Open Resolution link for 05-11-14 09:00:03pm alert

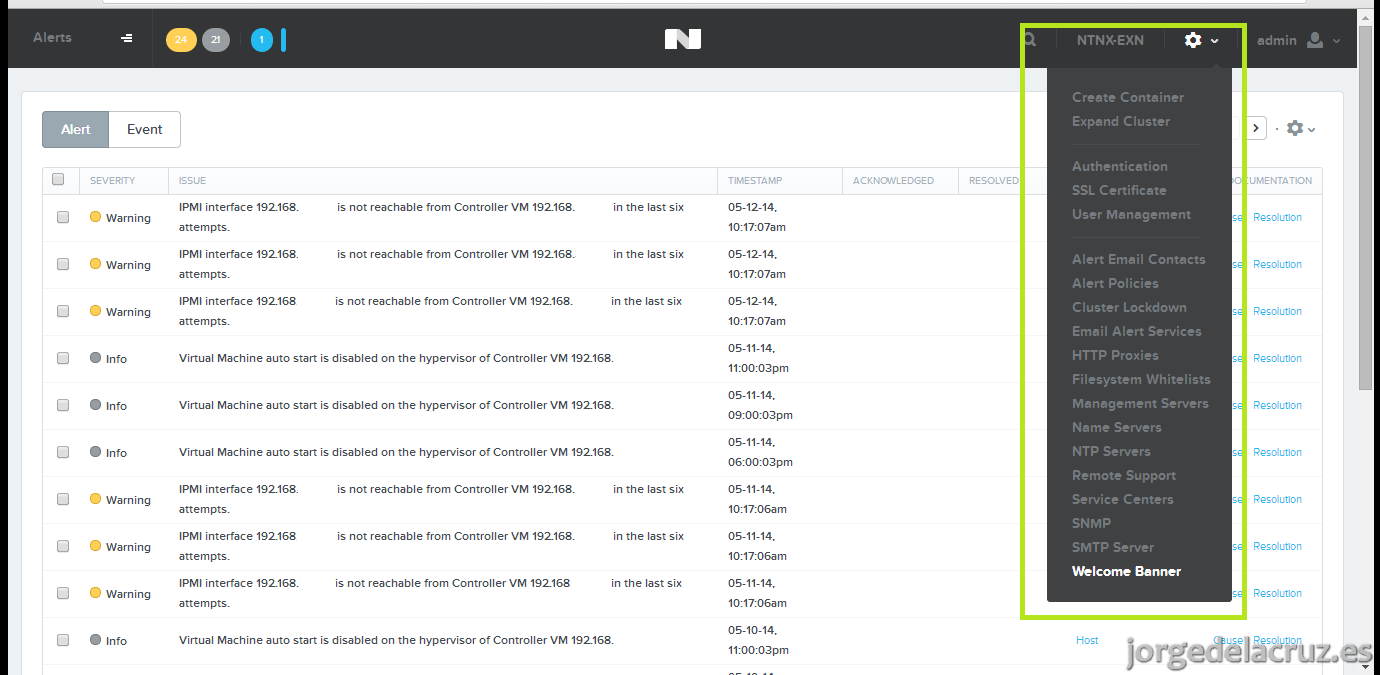click(x=1277, y=405)
